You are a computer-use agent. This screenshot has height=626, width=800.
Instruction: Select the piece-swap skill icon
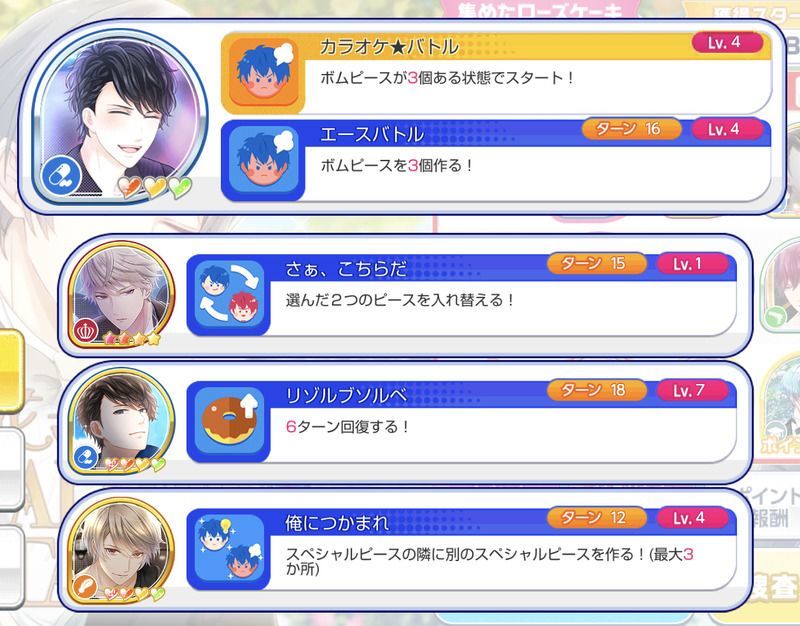tap(229, 294)
